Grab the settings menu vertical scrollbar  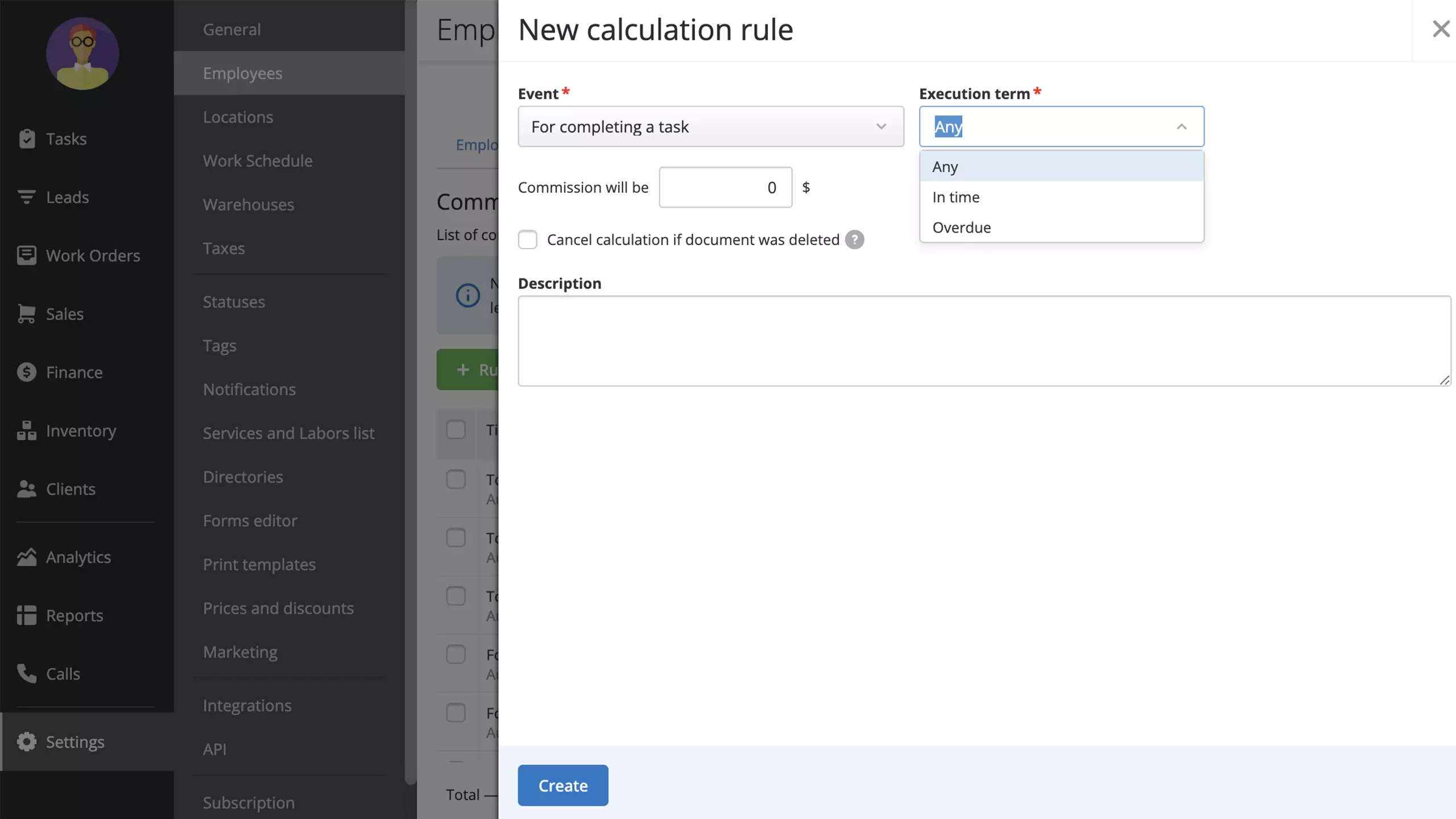410,392
